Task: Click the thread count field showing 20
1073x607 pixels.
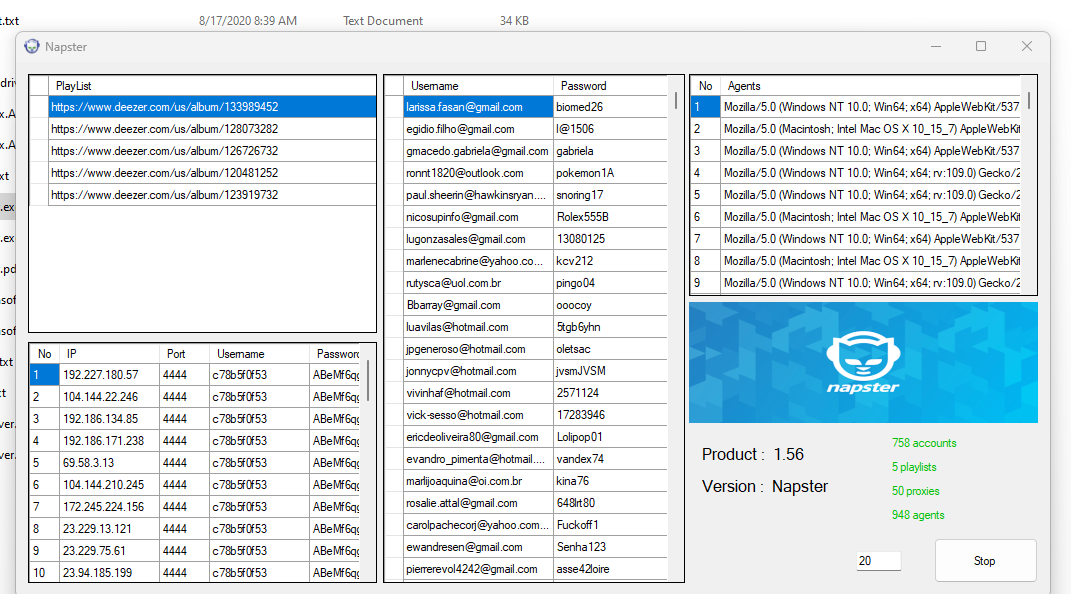Action: 878,561
